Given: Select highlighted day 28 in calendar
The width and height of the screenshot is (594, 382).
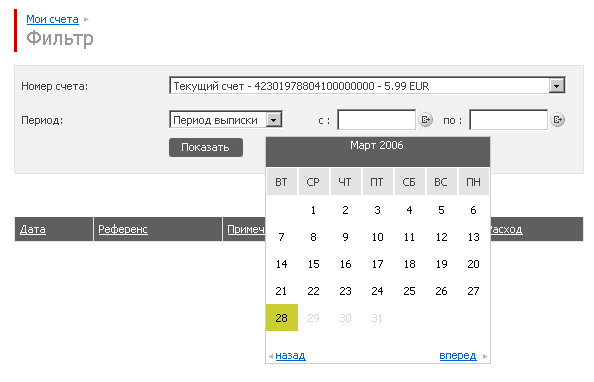Looking at the screenshot, I should coord(281,318).
